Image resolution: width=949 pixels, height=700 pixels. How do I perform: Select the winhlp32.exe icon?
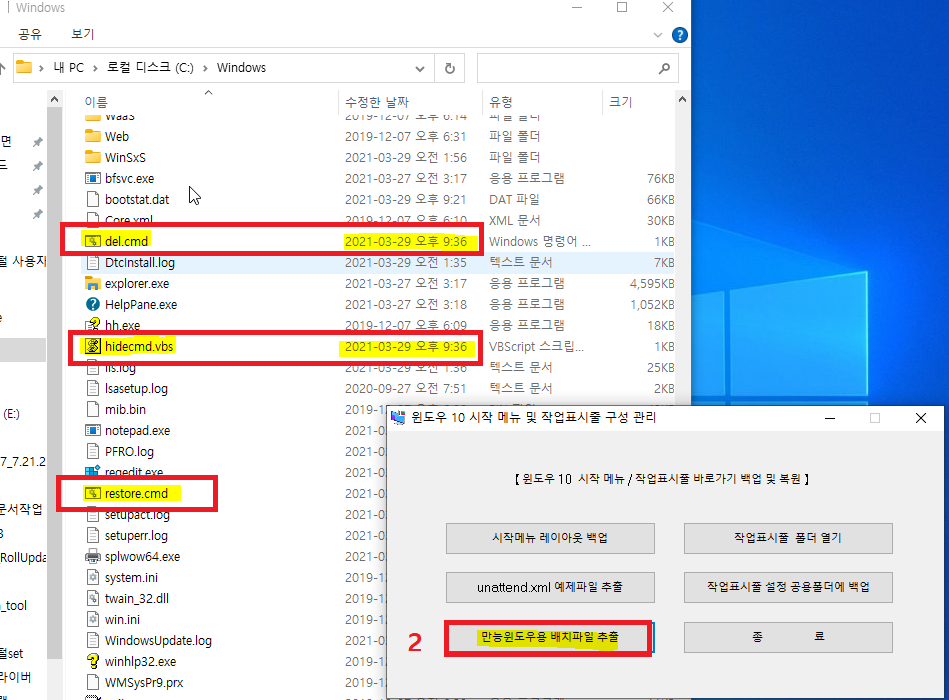(93, 661)
